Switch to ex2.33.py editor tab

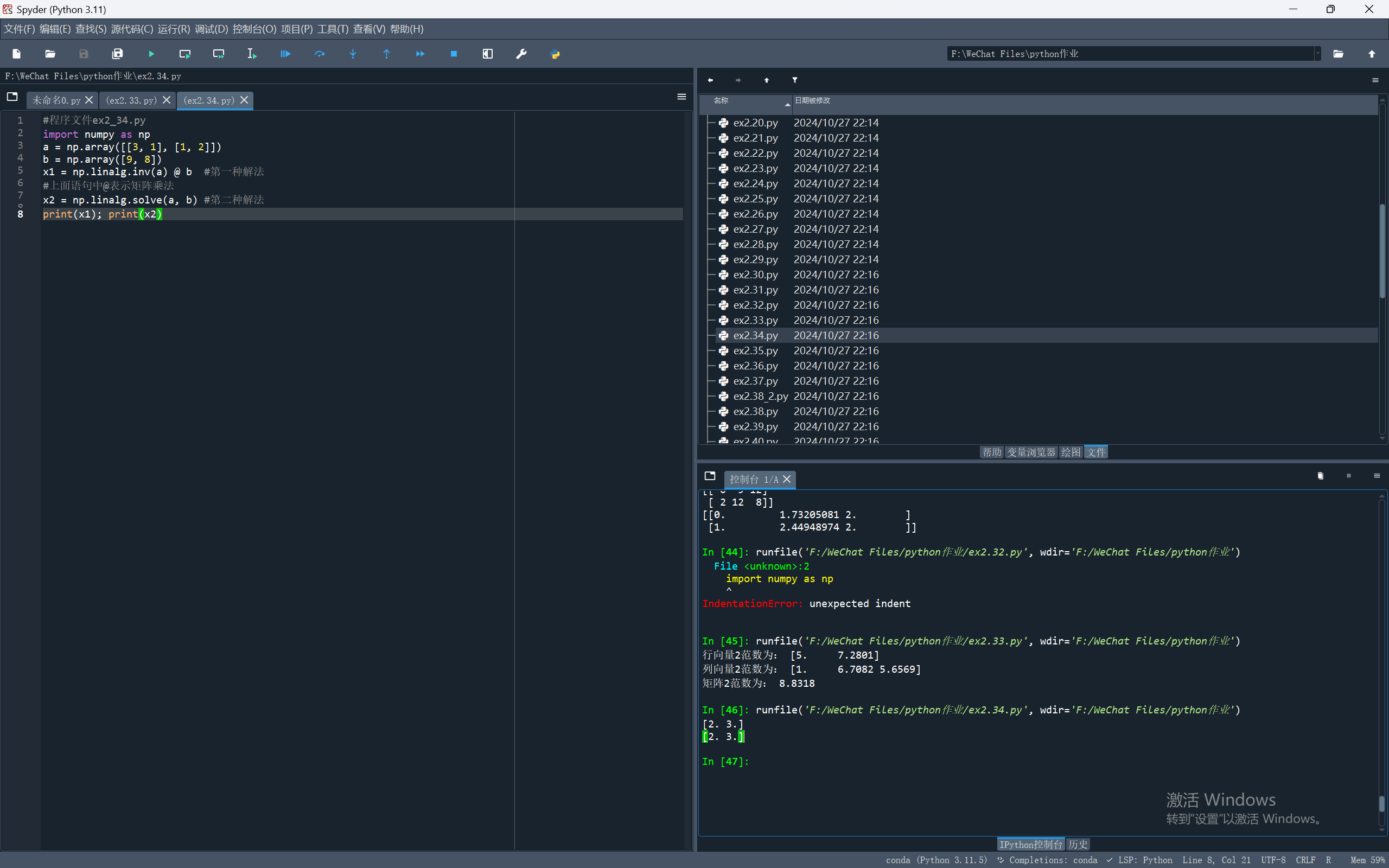point(131,100)
